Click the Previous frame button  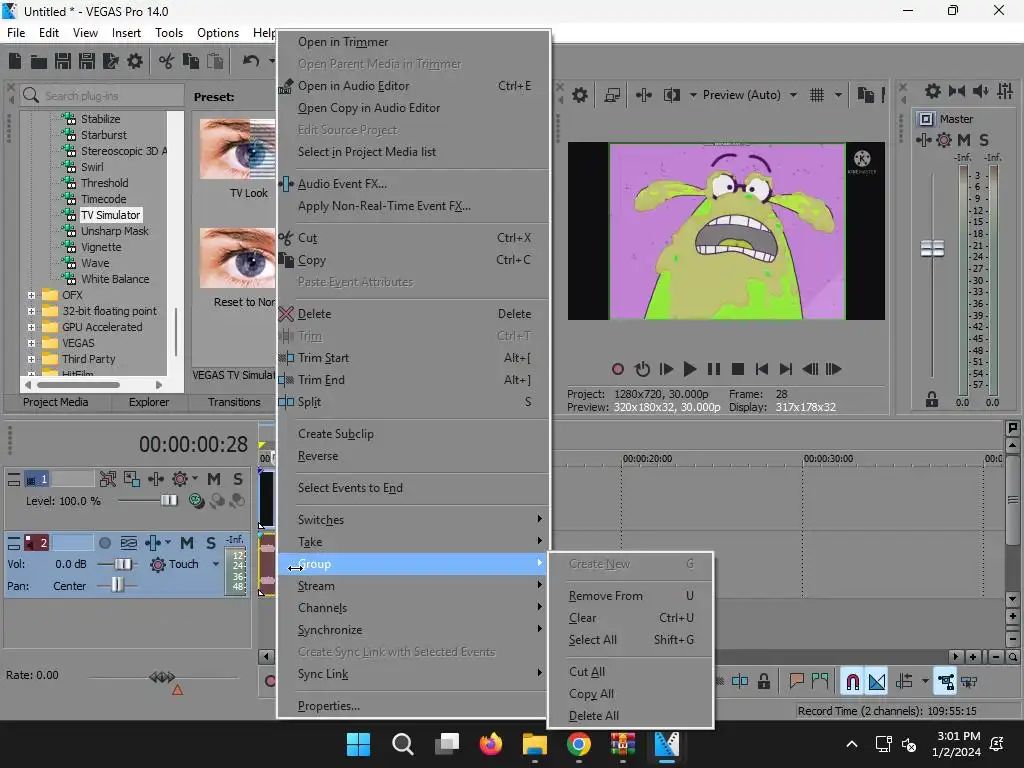pyautogui.click(x=810, y=369)
